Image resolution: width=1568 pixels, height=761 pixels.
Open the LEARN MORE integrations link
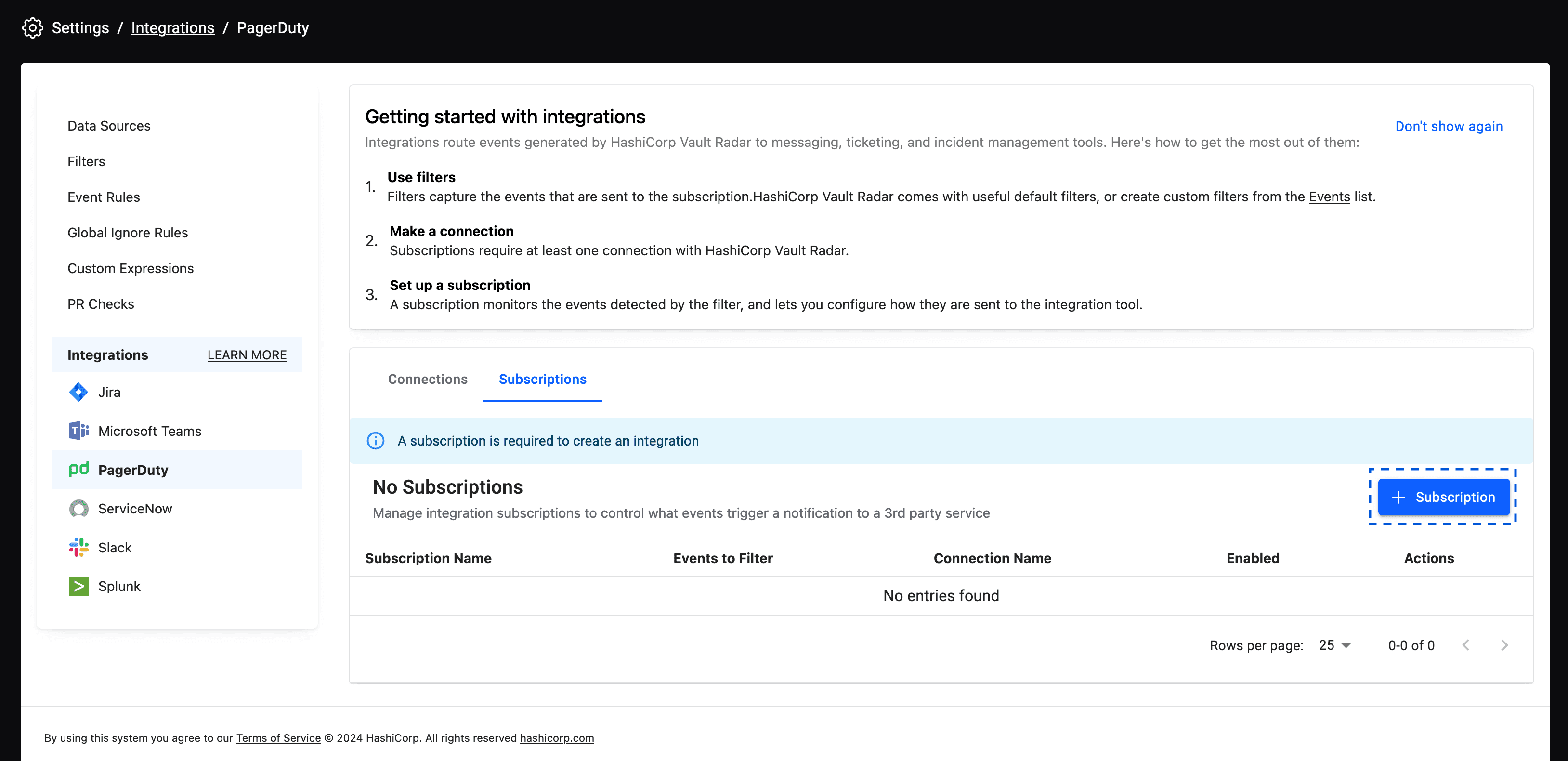click(x=247, y=354)
